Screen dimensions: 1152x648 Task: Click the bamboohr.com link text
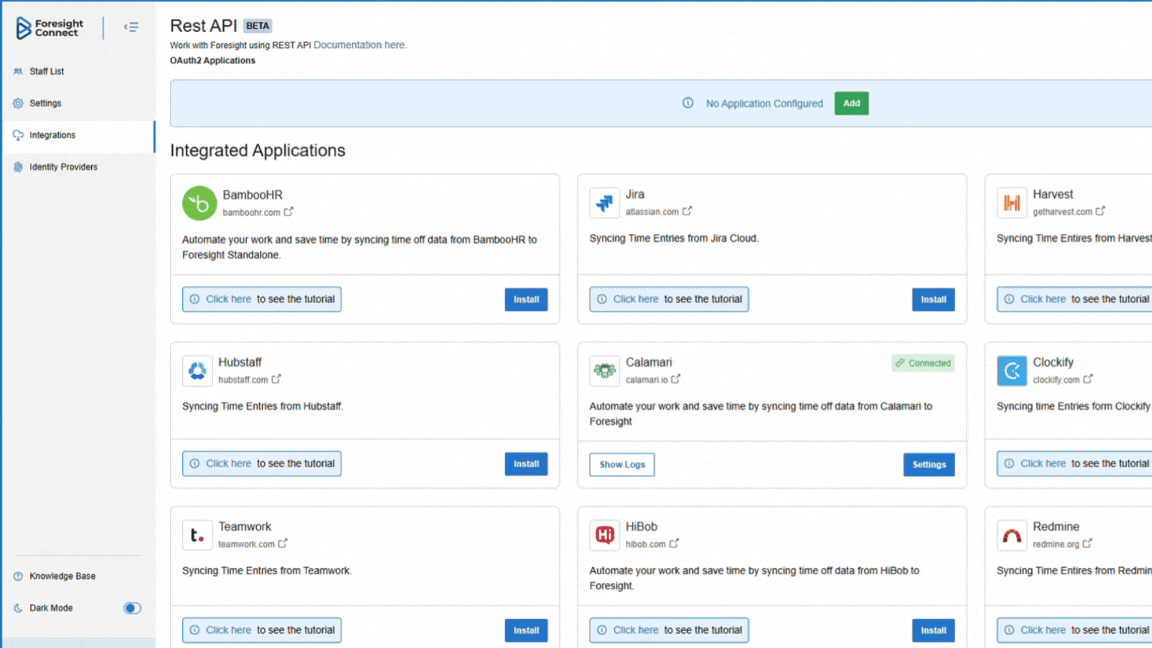[251, 212]
